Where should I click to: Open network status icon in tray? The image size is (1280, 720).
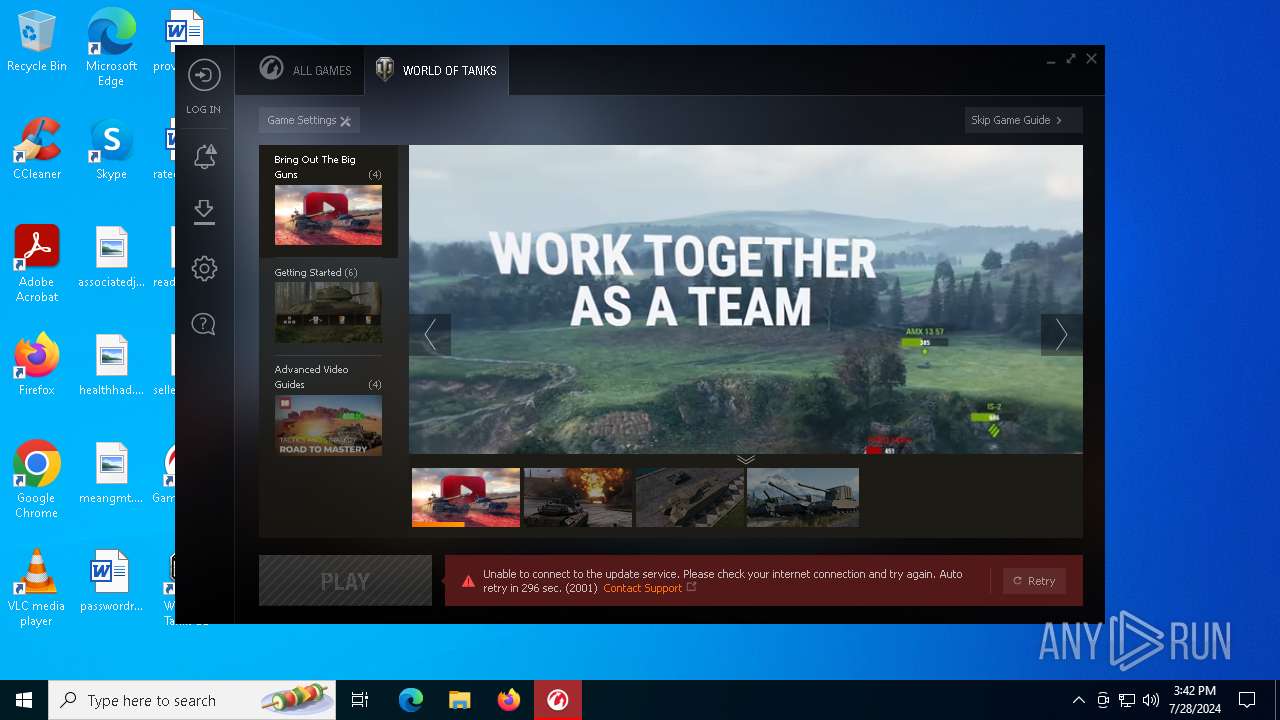[x=1127, y=700]
